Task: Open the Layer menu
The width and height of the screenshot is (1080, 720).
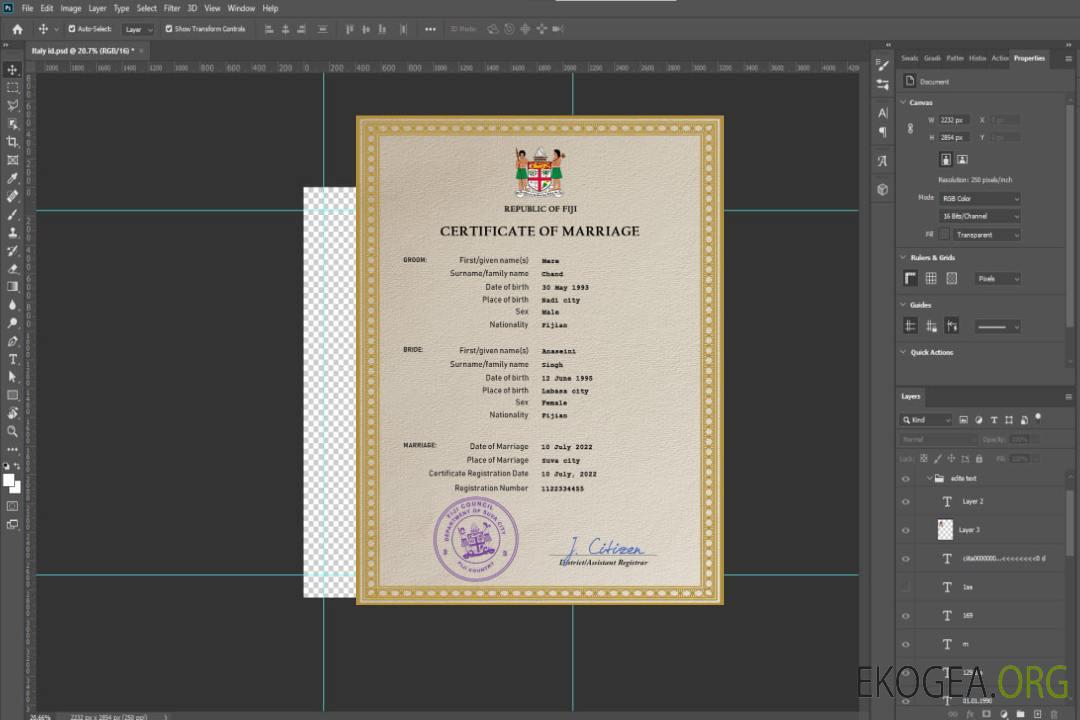Action: pyautogui.click(x=97, y=8)
